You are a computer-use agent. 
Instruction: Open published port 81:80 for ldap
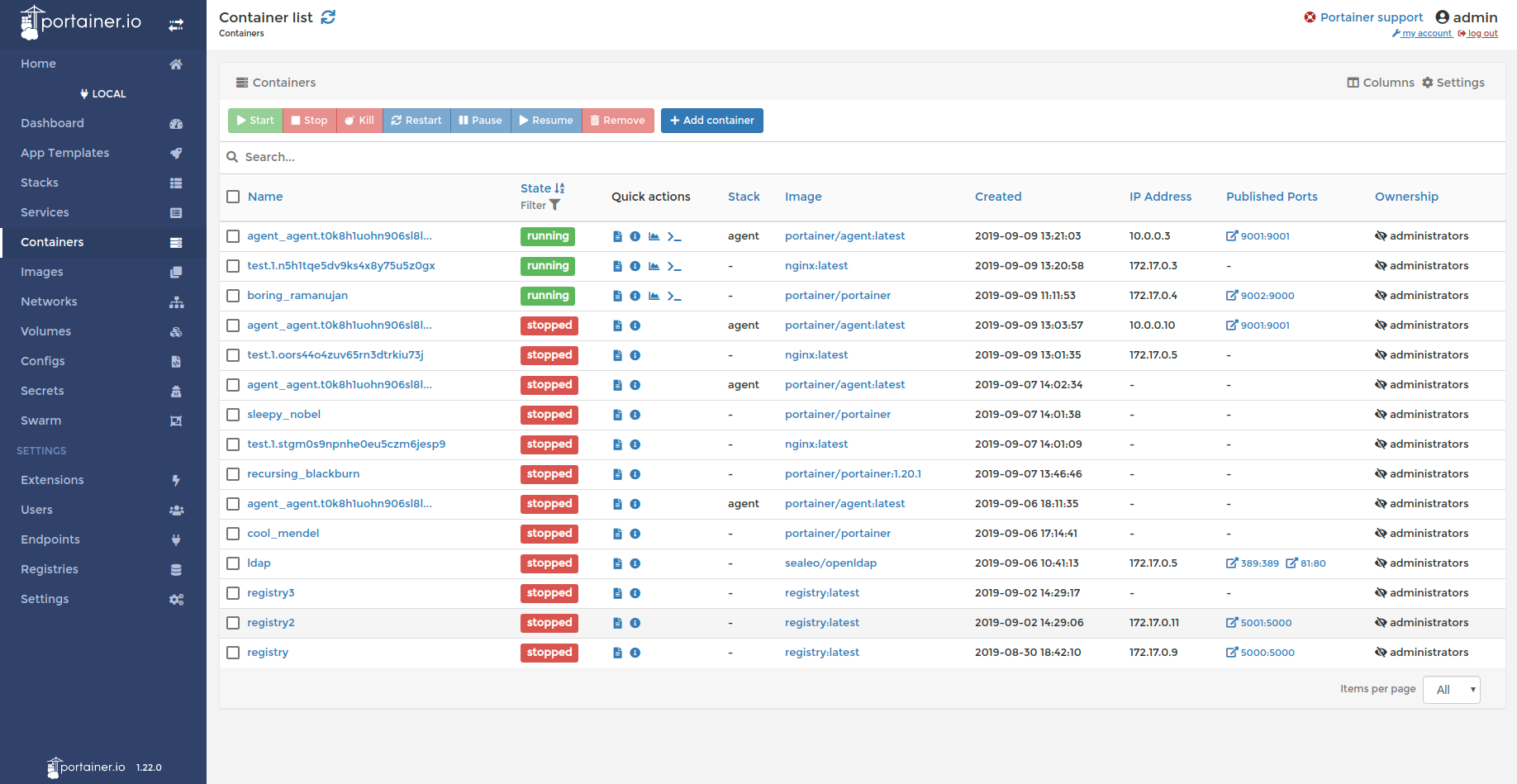1305,563
